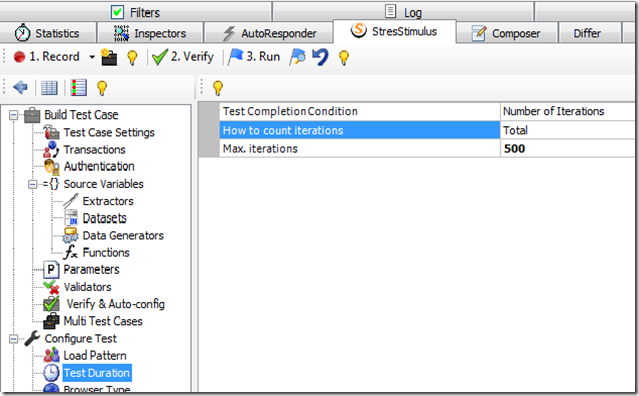Select the Test Duration node
Viewport: 639px width, 396px height.
pos(97,373)
